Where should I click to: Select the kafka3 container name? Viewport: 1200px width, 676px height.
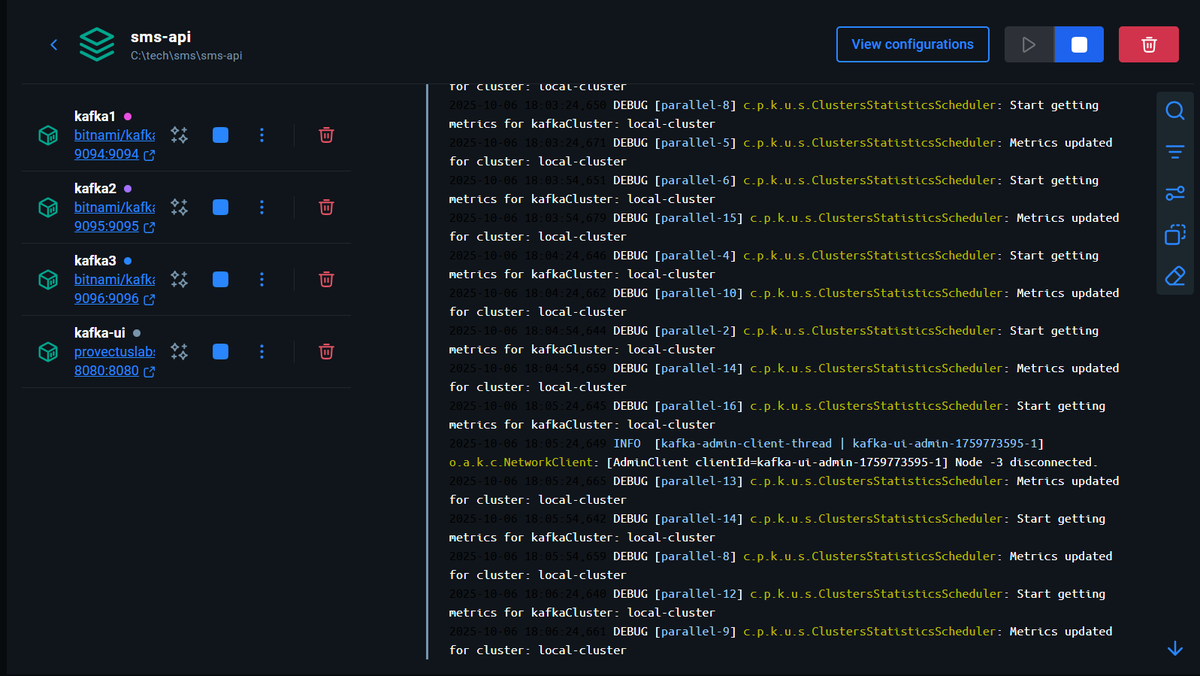pos(95,260)
